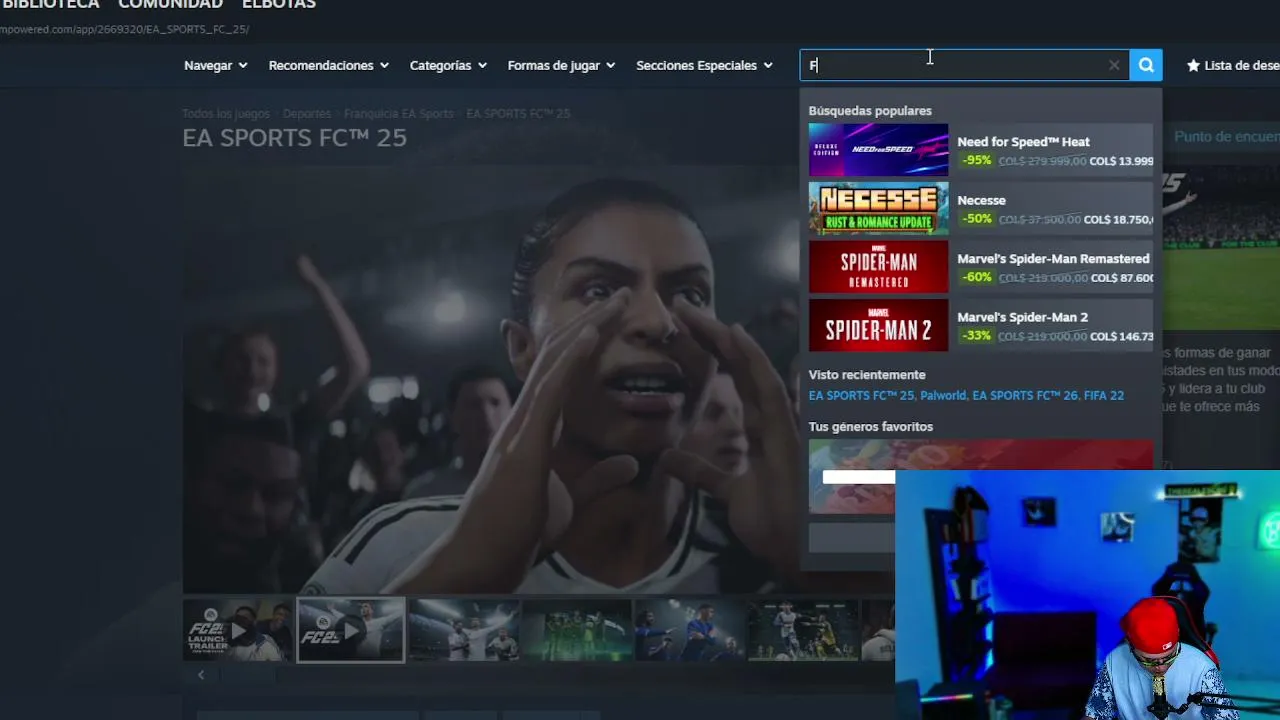Open screenshot of green-kit team
Viewport: 1280px width, 720px height.
(x=577, y=630)
